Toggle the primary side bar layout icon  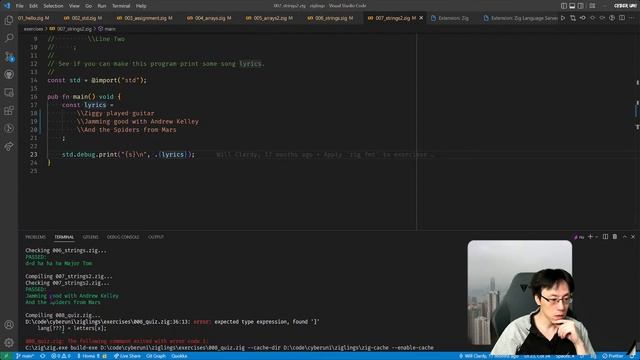pos(564,6)
